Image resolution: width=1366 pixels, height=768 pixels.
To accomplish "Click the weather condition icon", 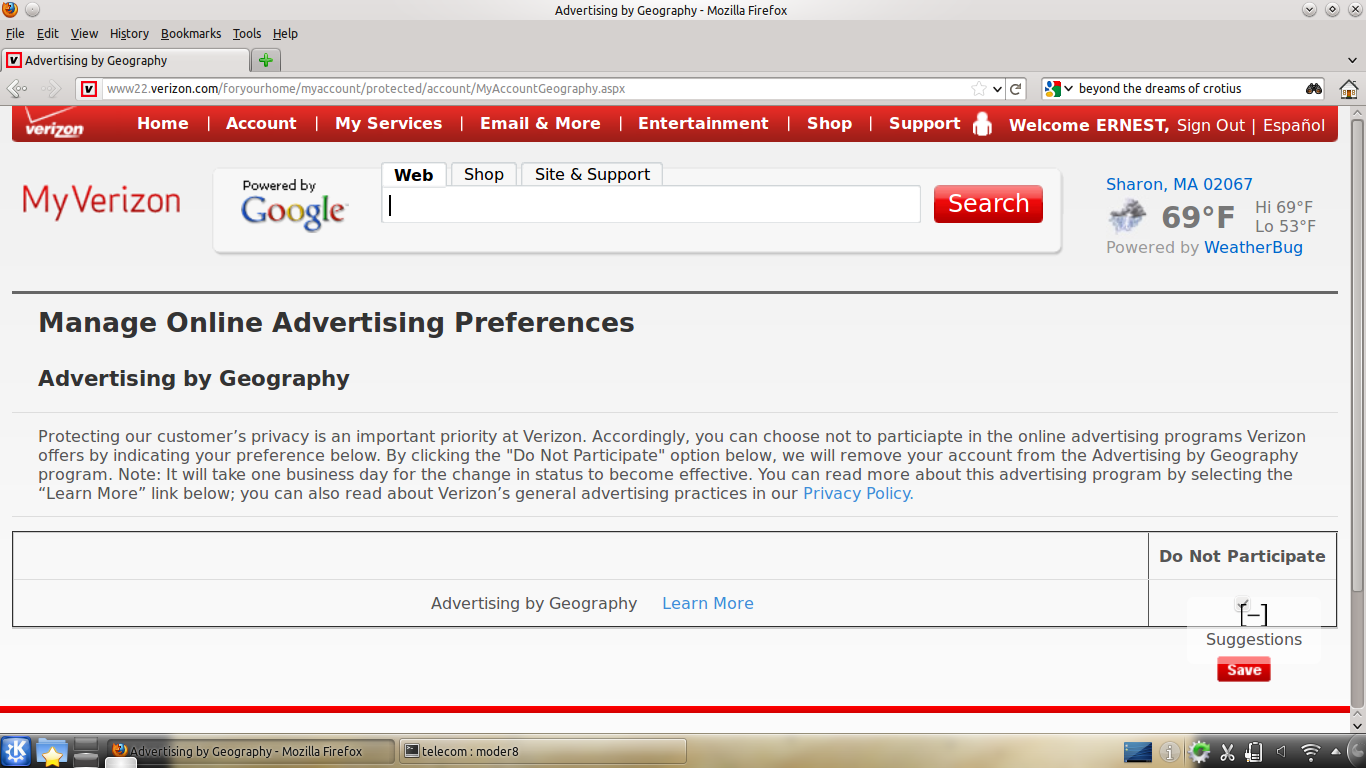I will click(x=1128, y=216).
